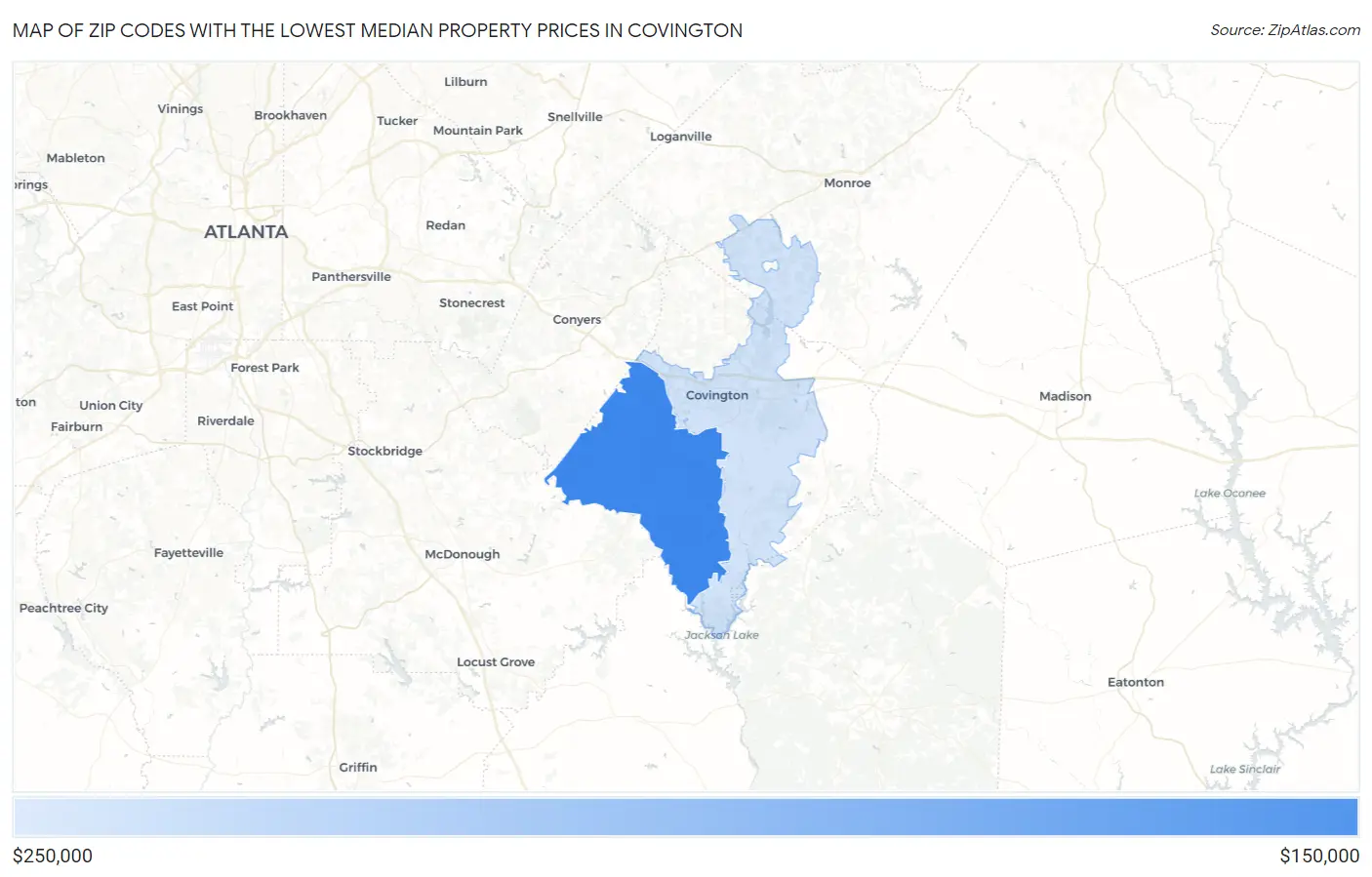This screenshot has width=1372, height=877.
Task: Click the Riverdale map label
Action: 225,420
